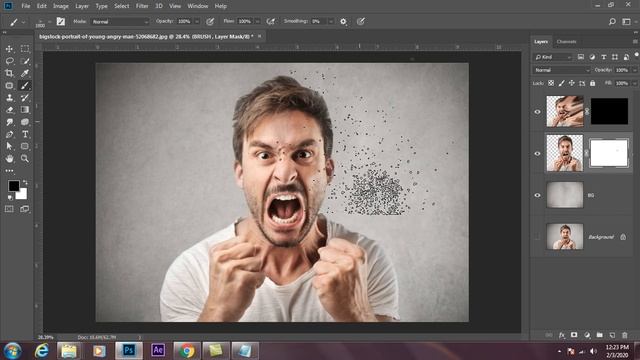Open the layer Fill dropdown
The width and height of the screenshot is (640, 360).
[x=634, y=83]
